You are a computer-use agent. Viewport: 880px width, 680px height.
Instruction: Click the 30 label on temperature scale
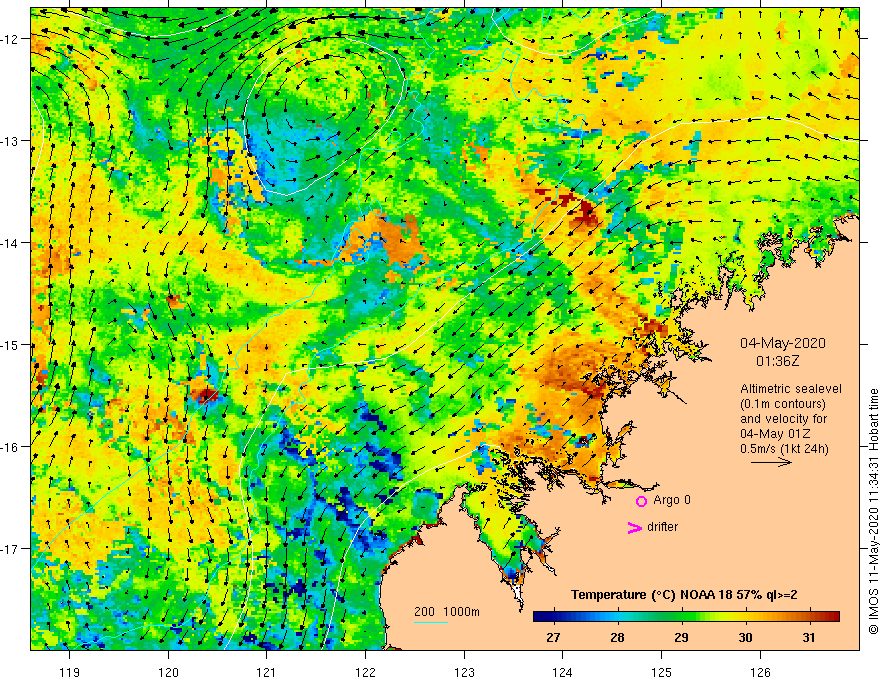point(745,637)
